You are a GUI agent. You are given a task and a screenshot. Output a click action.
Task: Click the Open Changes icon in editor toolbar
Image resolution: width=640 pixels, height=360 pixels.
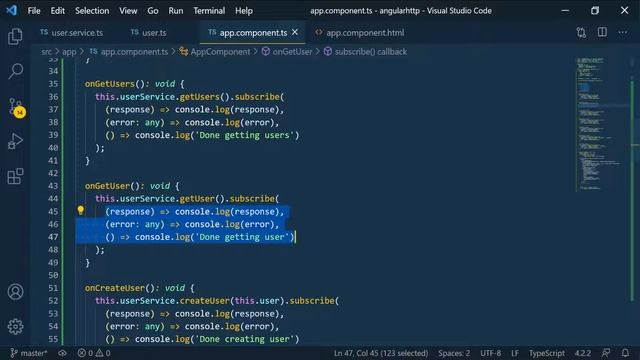pos(581,33)
